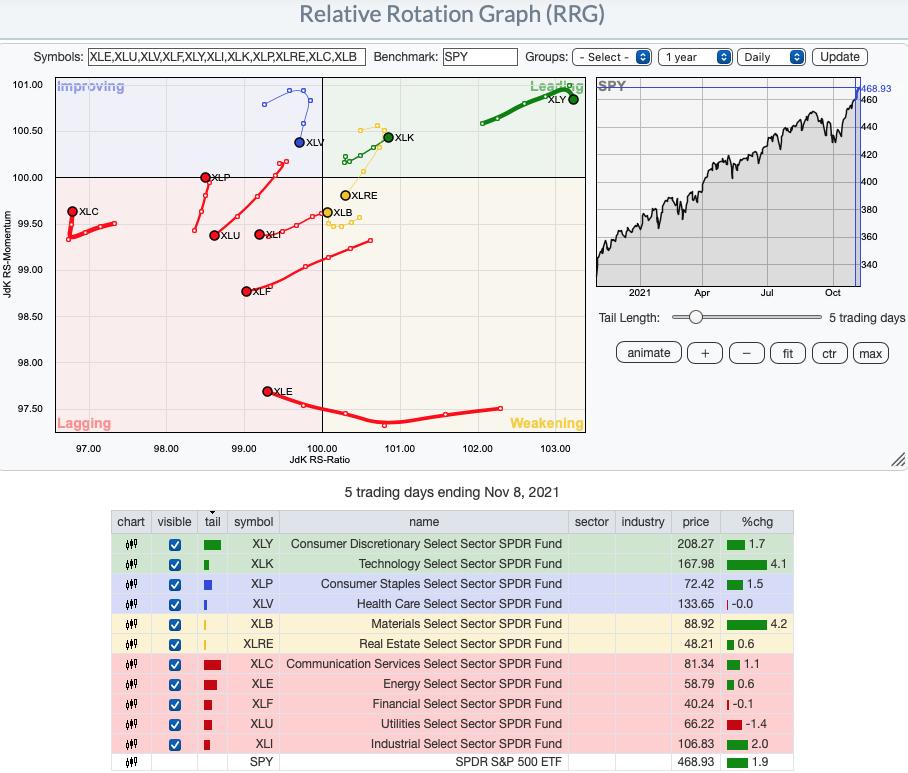This screenshot has height=773, width=908.
Task: Focus the Symbols input field
Action: click(x=226, y=57)
